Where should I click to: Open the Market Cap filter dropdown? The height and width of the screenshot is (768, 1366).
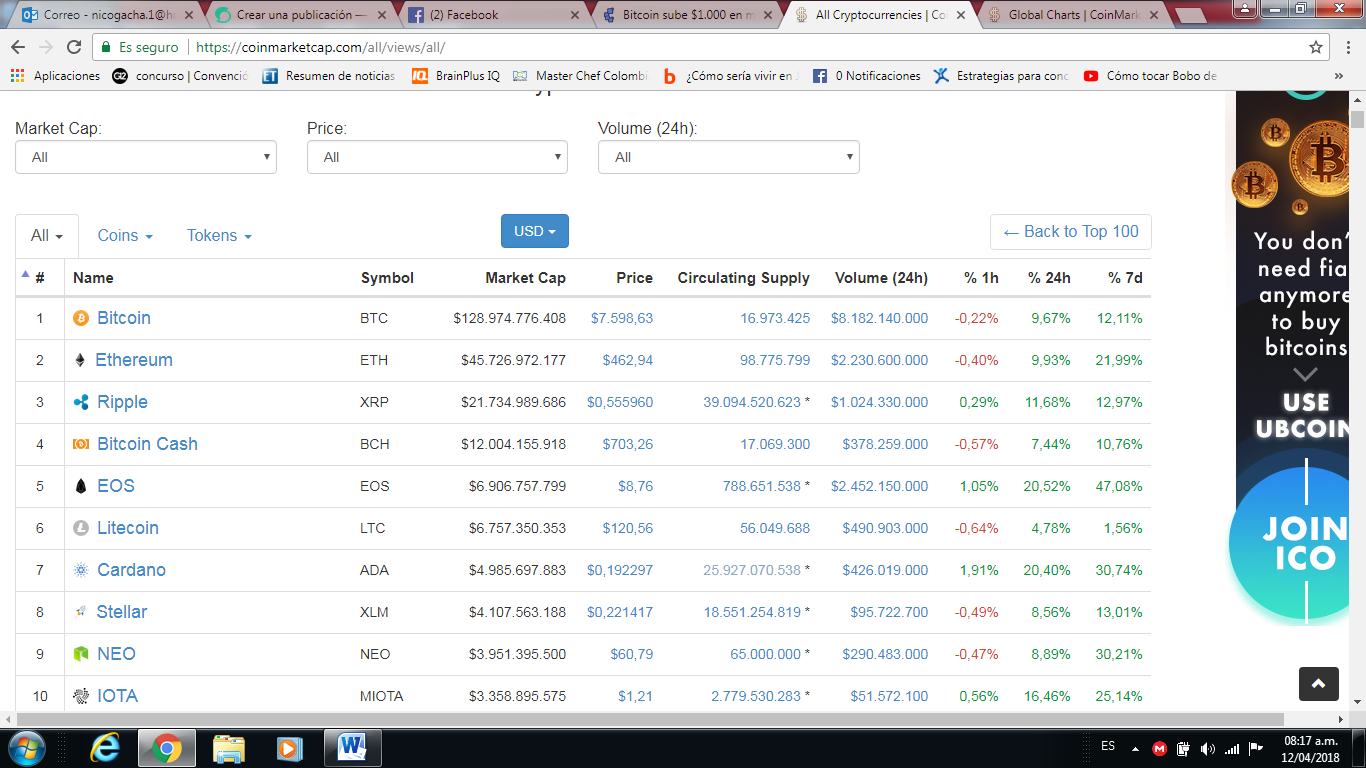(146, 157)
